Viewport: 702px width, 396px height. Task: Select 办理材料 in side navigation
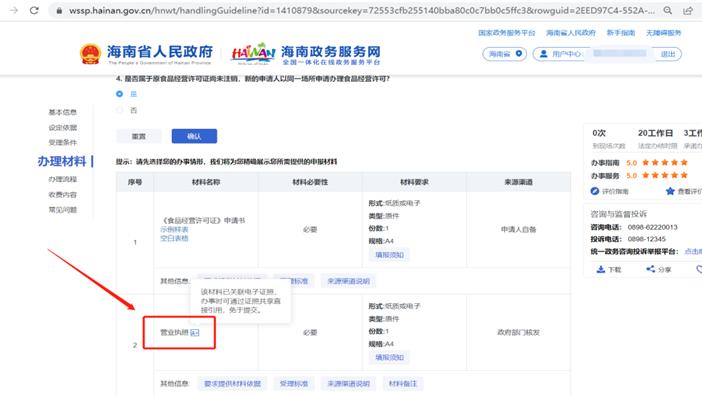[62, 161]
